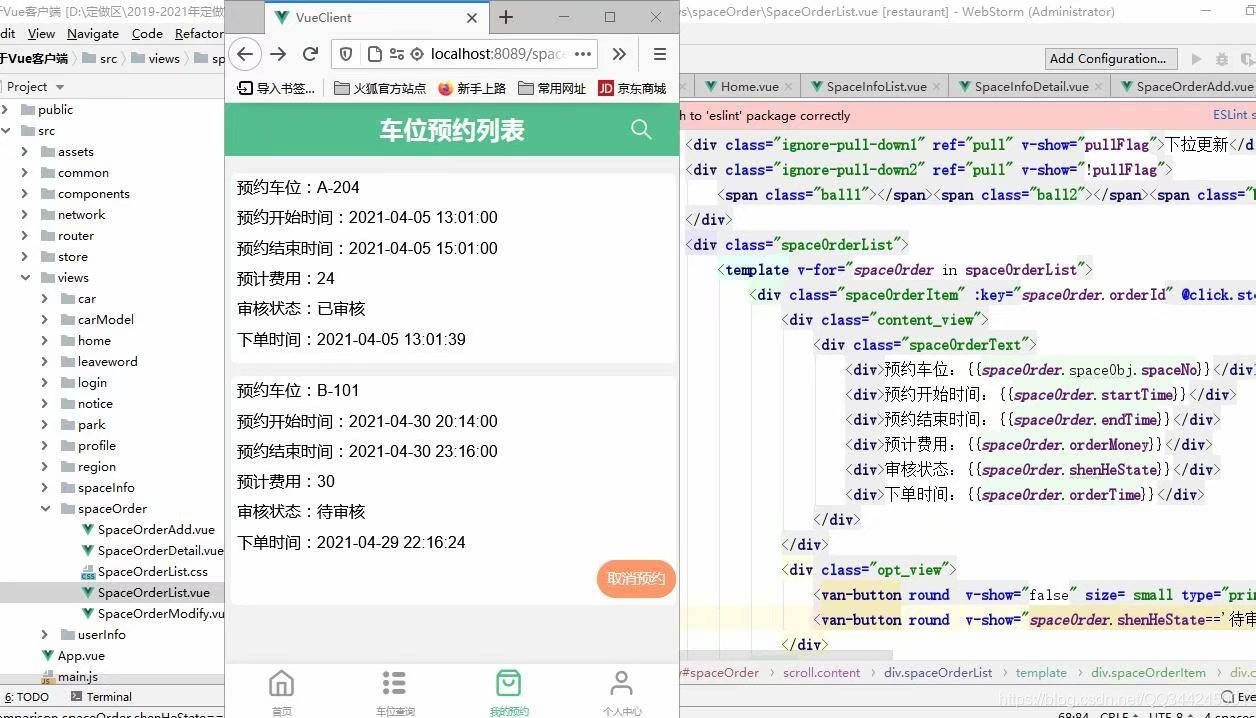1256x718 pixels.
Task: Expand the assets folder
Action: click(x=25, y=151)
